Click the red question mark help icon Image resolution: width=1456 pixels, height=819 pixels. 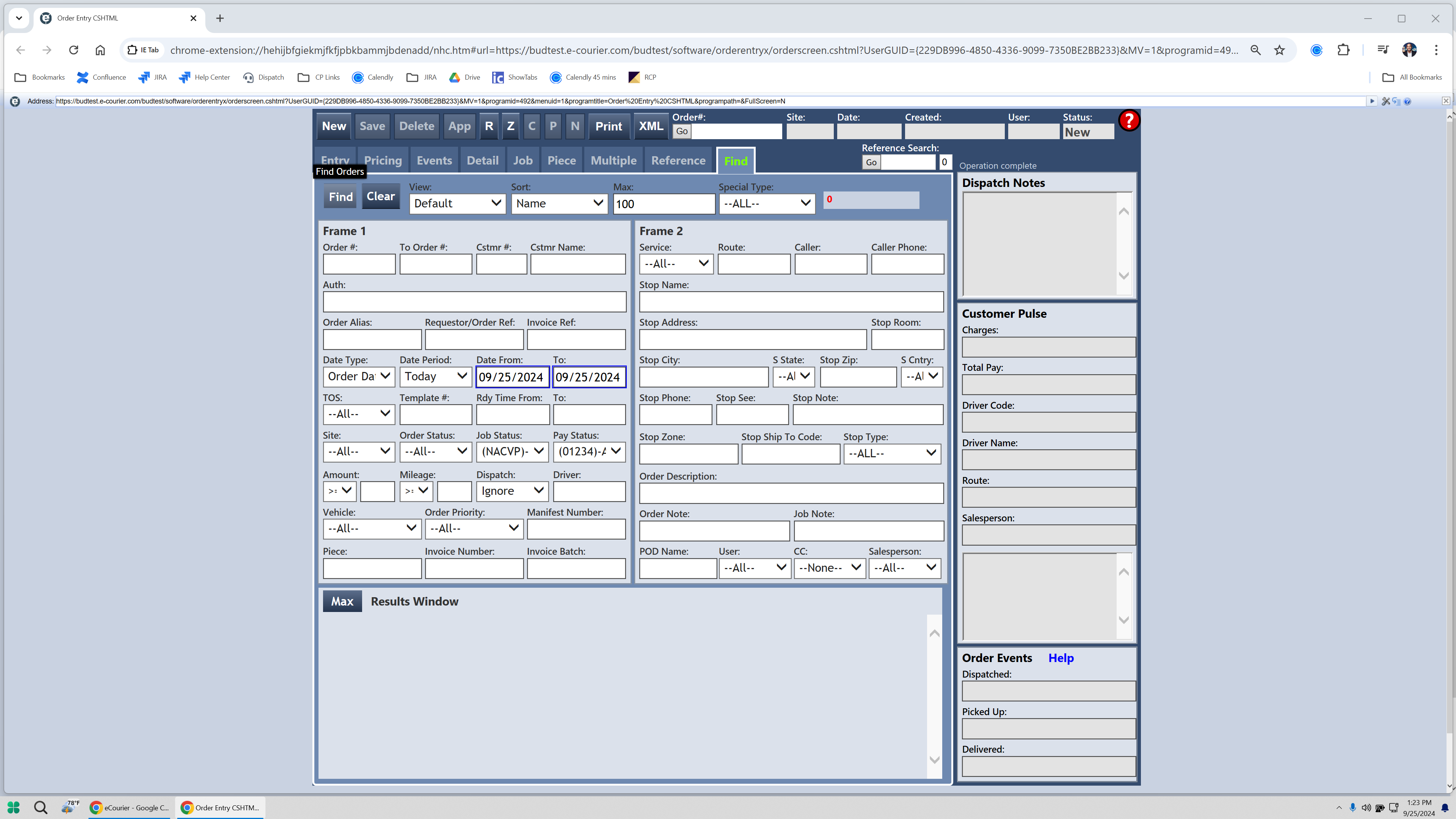(x=1129, y=121)
